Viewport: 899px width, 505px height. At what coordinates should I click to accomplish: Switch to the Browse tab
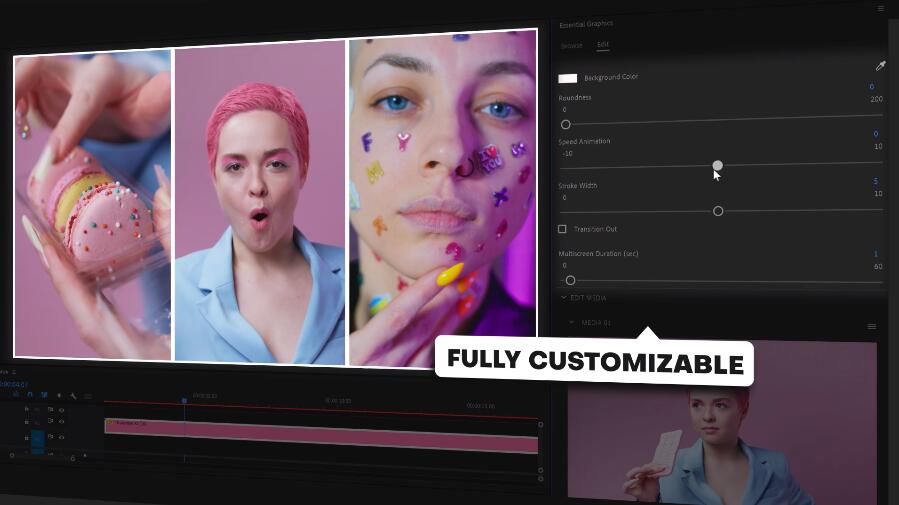[571, 45]
